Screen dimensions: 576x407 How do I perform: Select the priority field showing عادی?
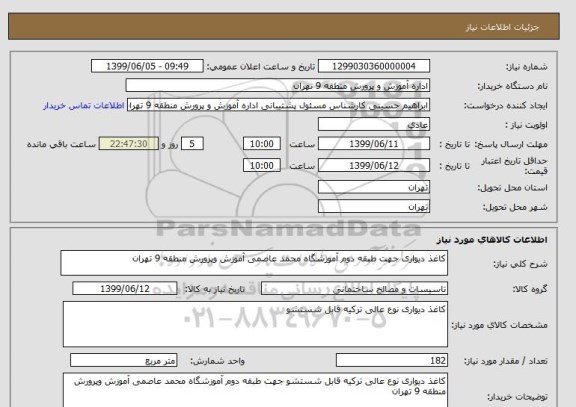click(374, 125)
